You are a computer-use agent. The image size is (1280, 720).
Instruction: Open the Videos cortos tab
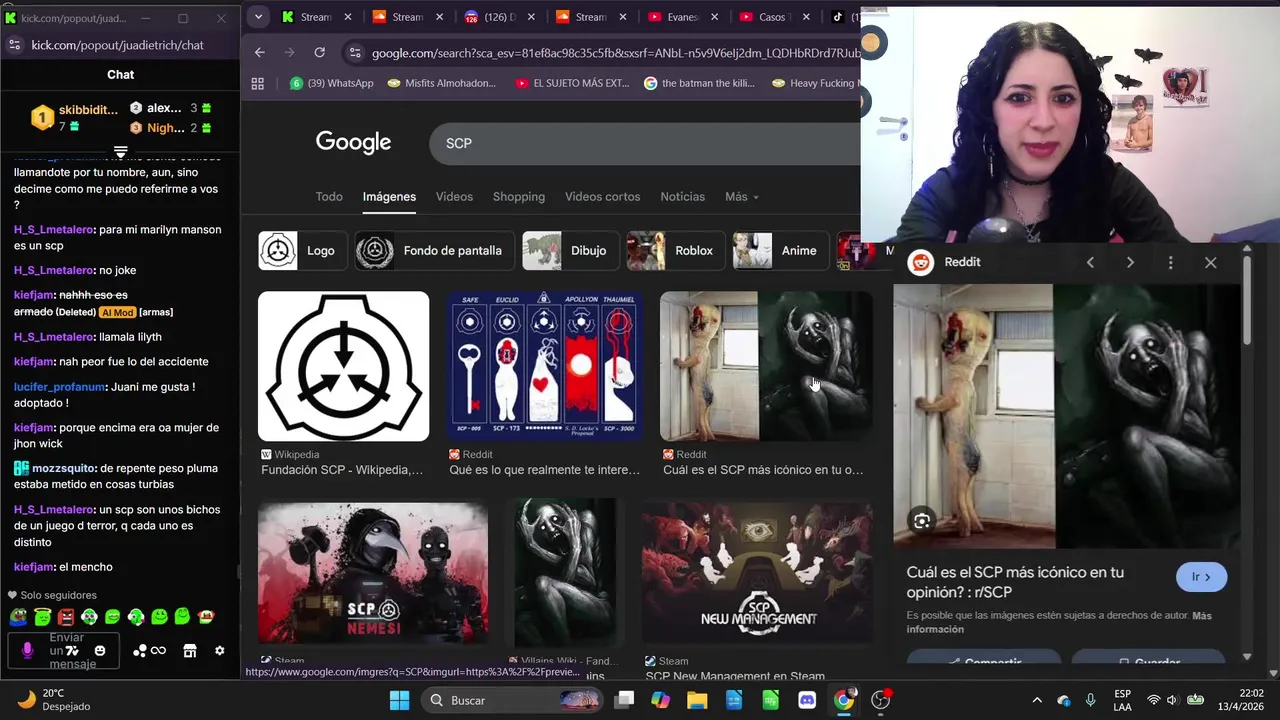602,197
